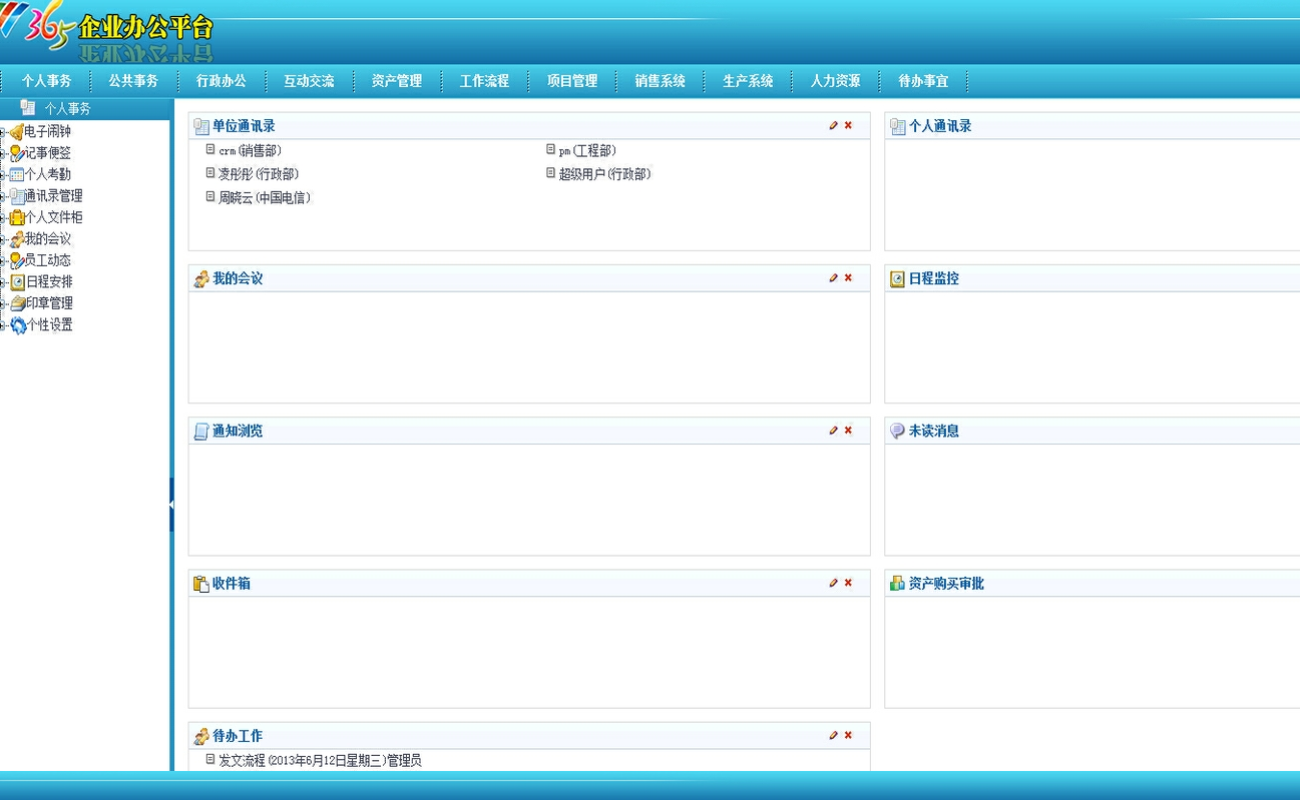Click the 记事便签 note icon

[x=16, y=153]
